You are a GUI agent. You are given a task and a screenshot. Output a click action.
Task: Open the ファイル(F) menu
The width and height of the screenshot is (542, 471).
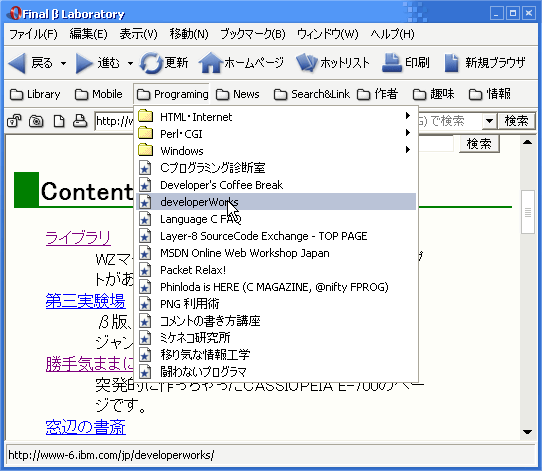[x=33, y=34]
